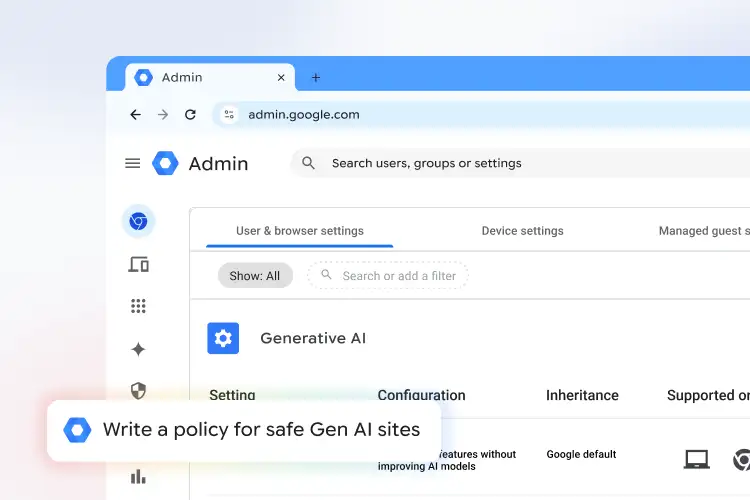This screenshot has height=500, width=750.
Task: Click the Generative AI gear icon
Action: coord(223,338)
